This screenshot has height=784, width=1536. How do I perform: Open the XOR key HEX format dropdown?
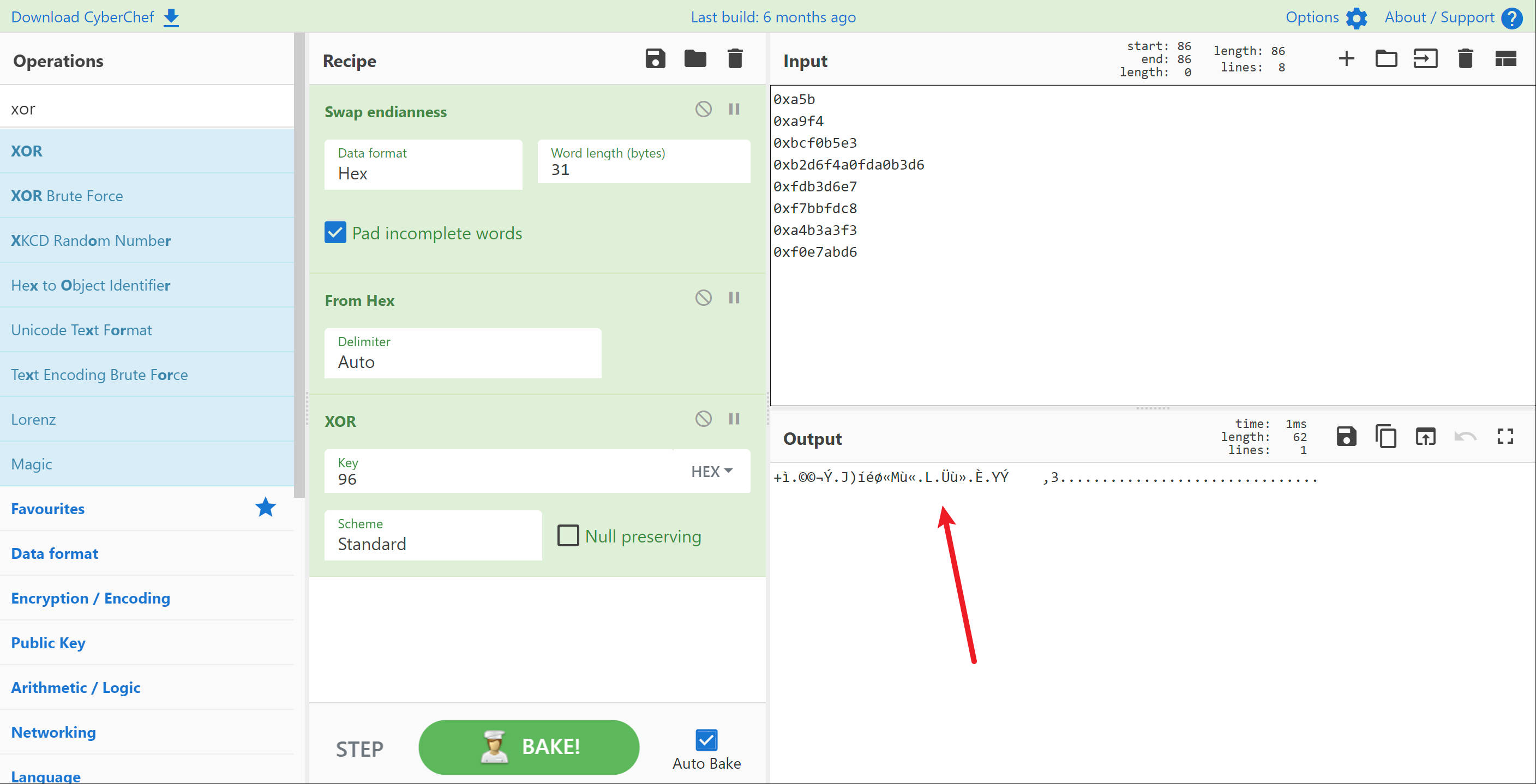(x=711, y=471)
